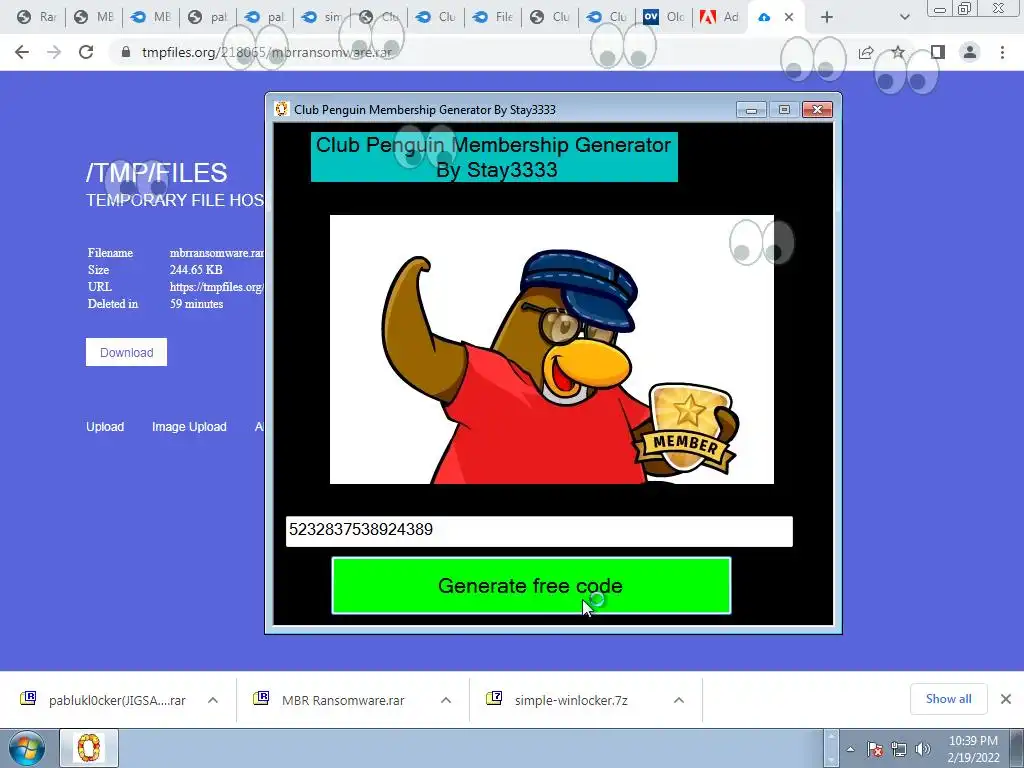
Task: Click the file size 244.65 KB
Action: (x=197, y=270)
